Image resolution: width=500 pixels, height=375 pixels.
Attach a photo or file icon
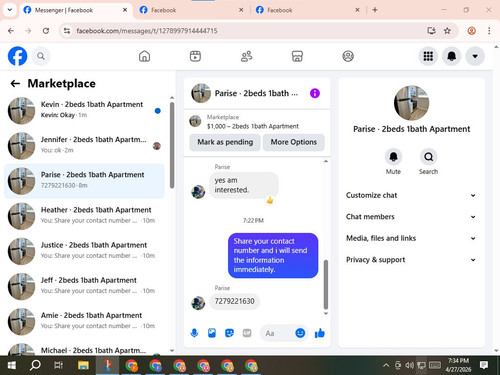coord(212,333)
